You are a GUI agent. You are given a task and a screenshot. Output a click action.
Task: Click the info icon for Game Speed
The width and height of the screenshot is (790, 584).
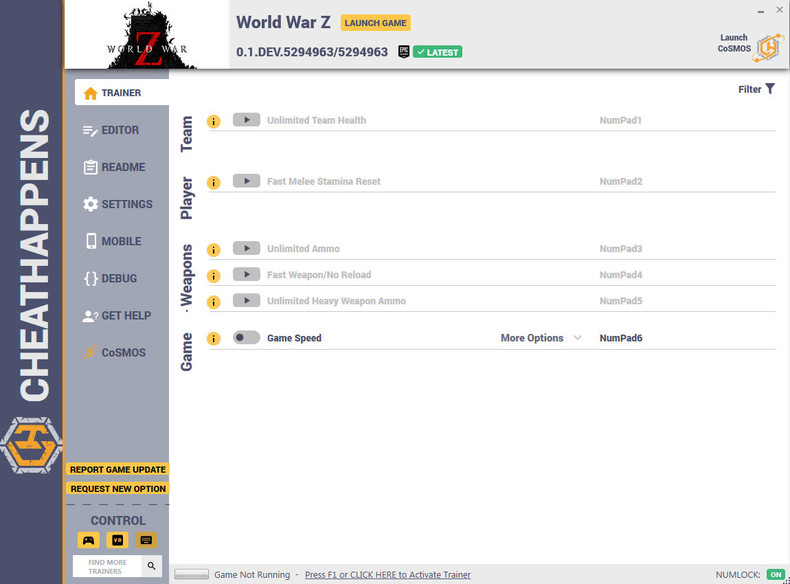pos(214,339)
